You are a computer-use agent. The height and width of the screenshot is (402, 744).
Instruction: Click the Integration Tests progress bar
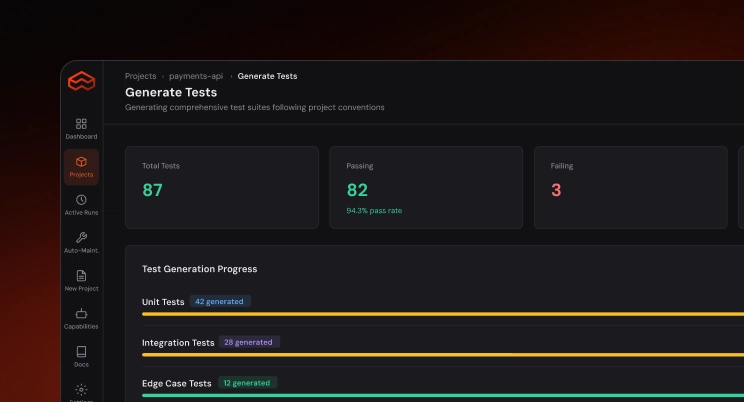coord(443,355)
